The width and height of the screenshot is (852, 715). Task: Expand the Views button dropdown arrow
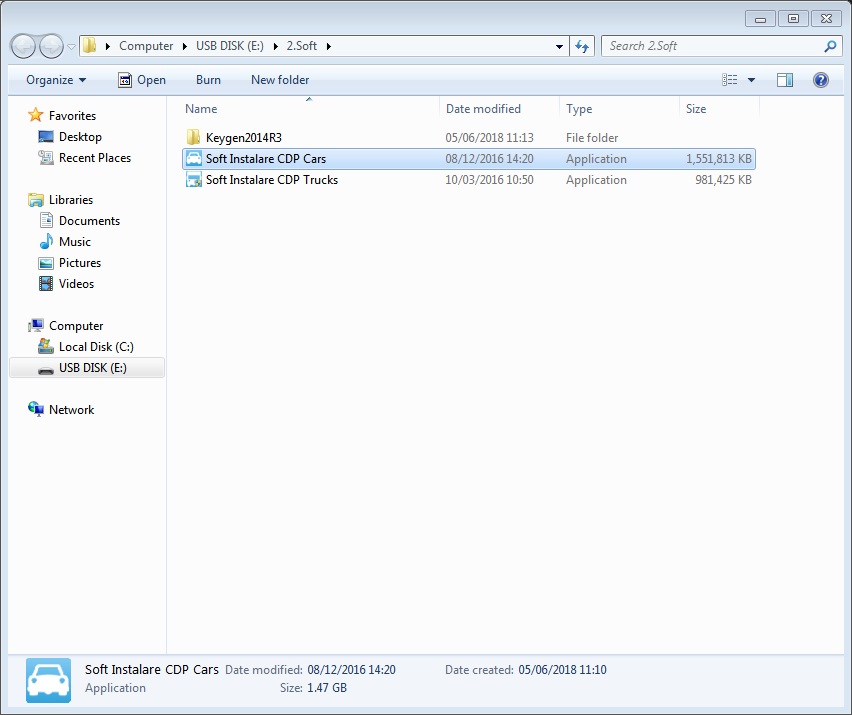(751, 80)
